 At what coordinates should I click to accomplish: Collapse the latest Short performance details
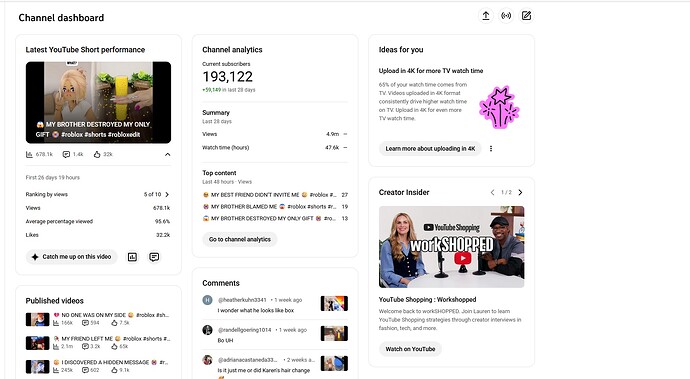click(168, 155)
